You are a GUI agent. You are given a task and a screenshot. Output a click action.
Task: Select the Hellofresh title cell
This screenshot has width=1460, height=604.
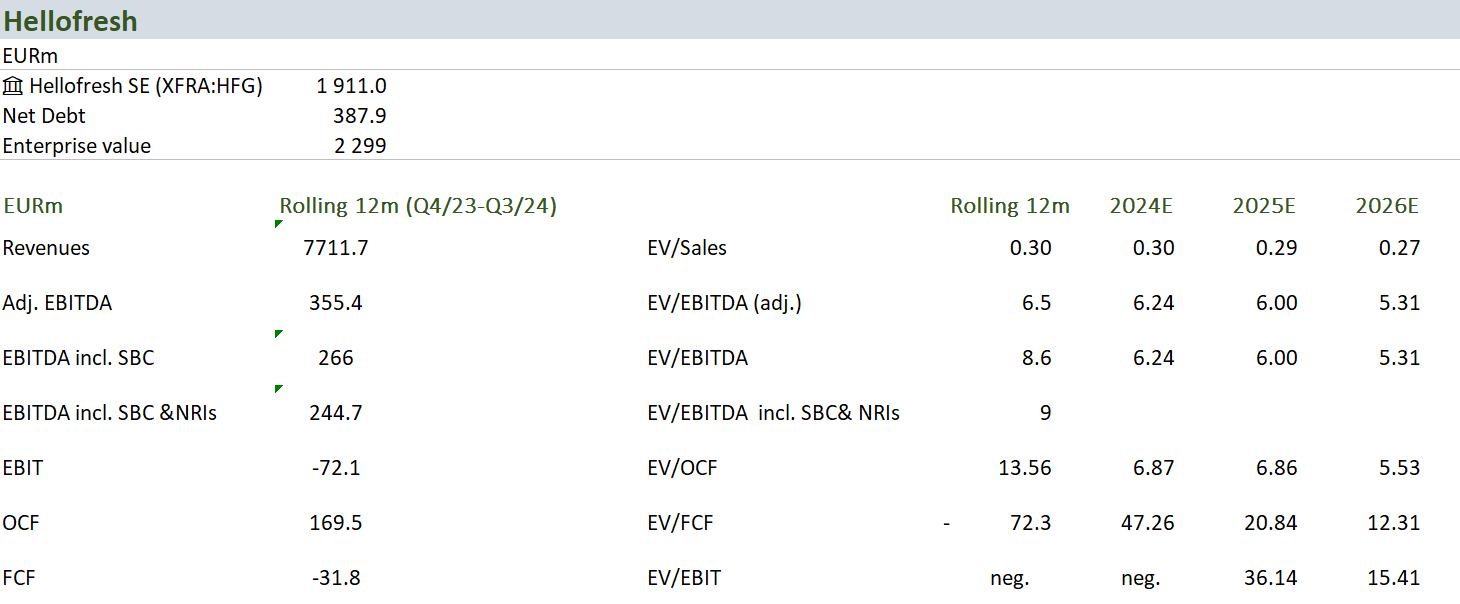(70, 21)
